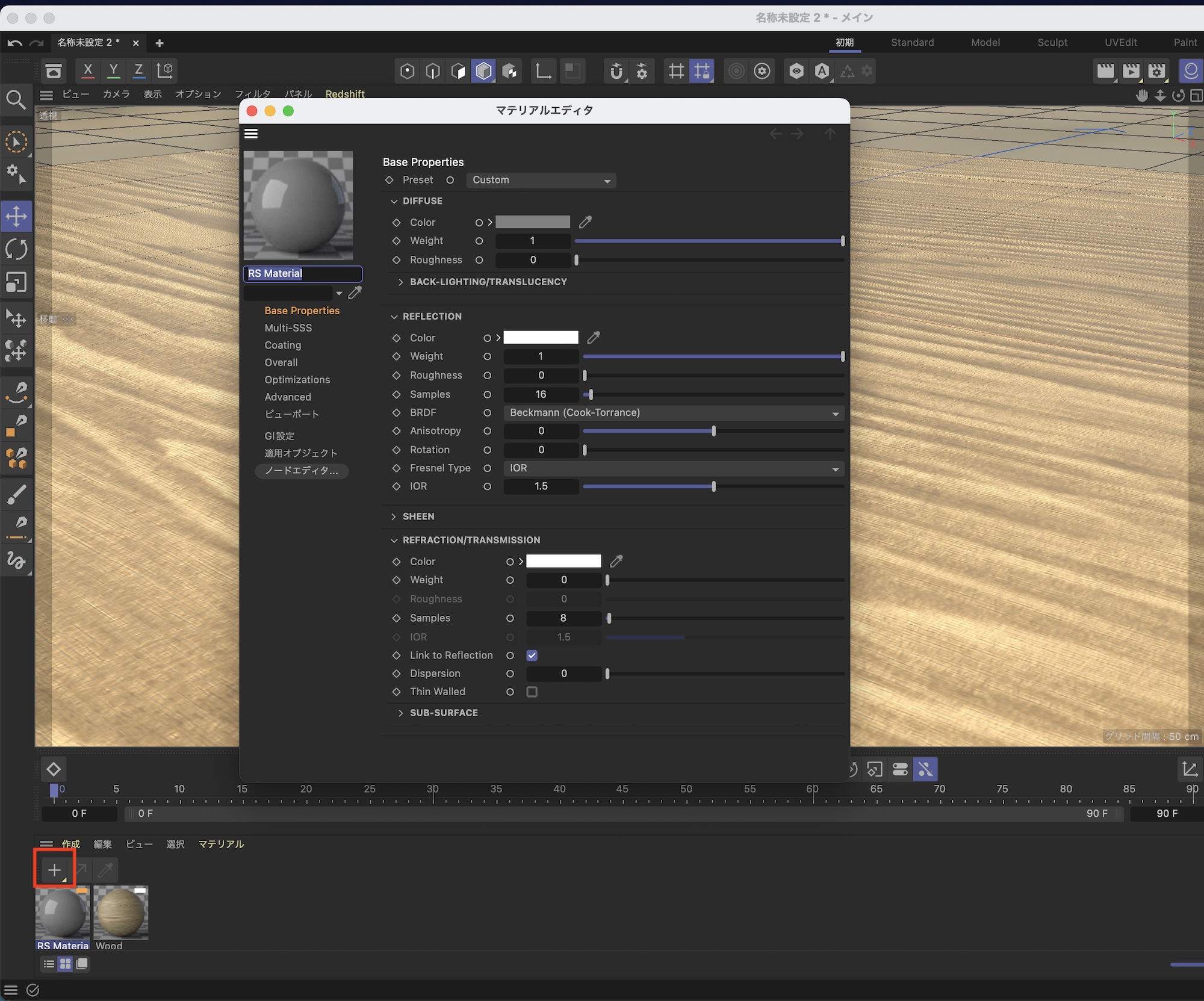Click the Scale tool icon
This screenshot has width=1204, height=1001.
(16, 282)
